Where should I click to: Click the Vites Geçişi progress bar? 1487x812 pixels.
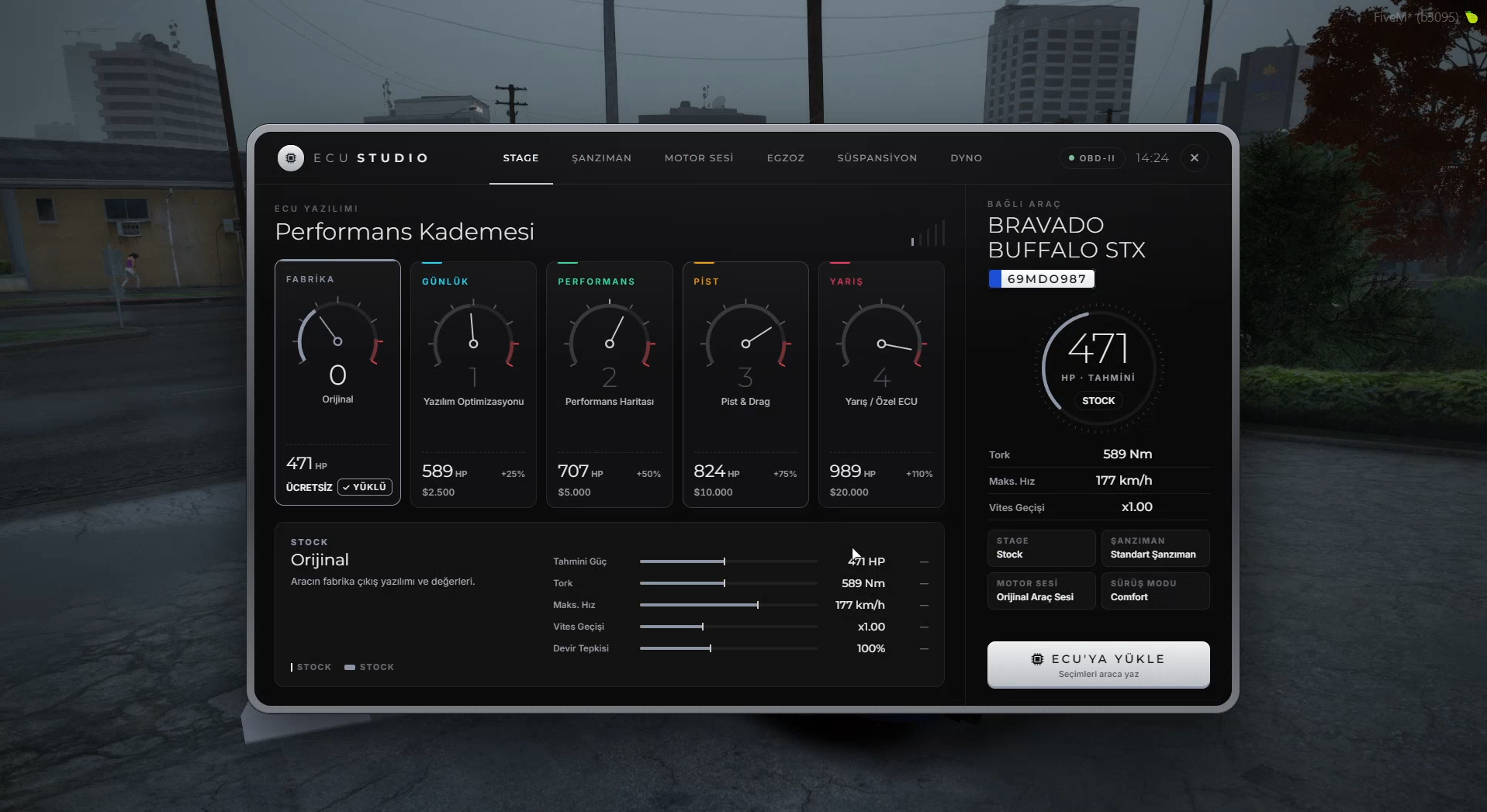pos(728,627)
